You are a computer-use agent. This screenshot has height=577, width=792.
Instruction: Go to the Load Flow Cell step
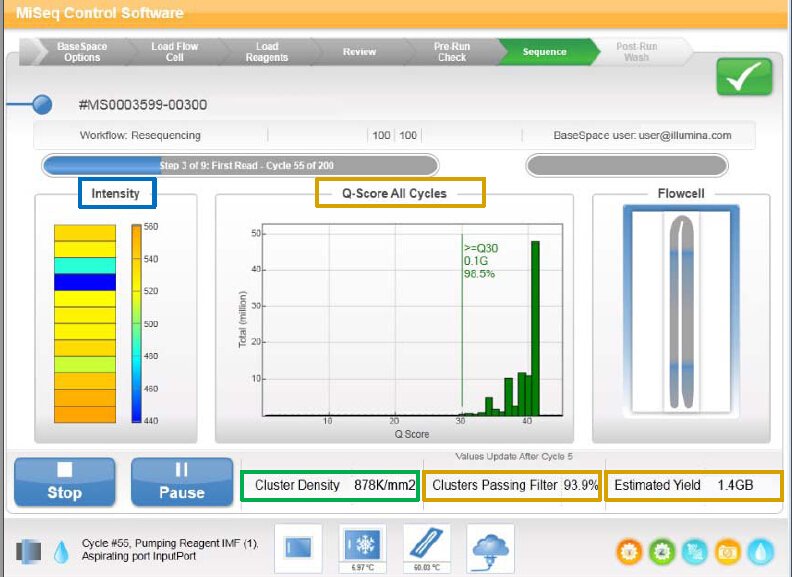[x=174, y=52]
